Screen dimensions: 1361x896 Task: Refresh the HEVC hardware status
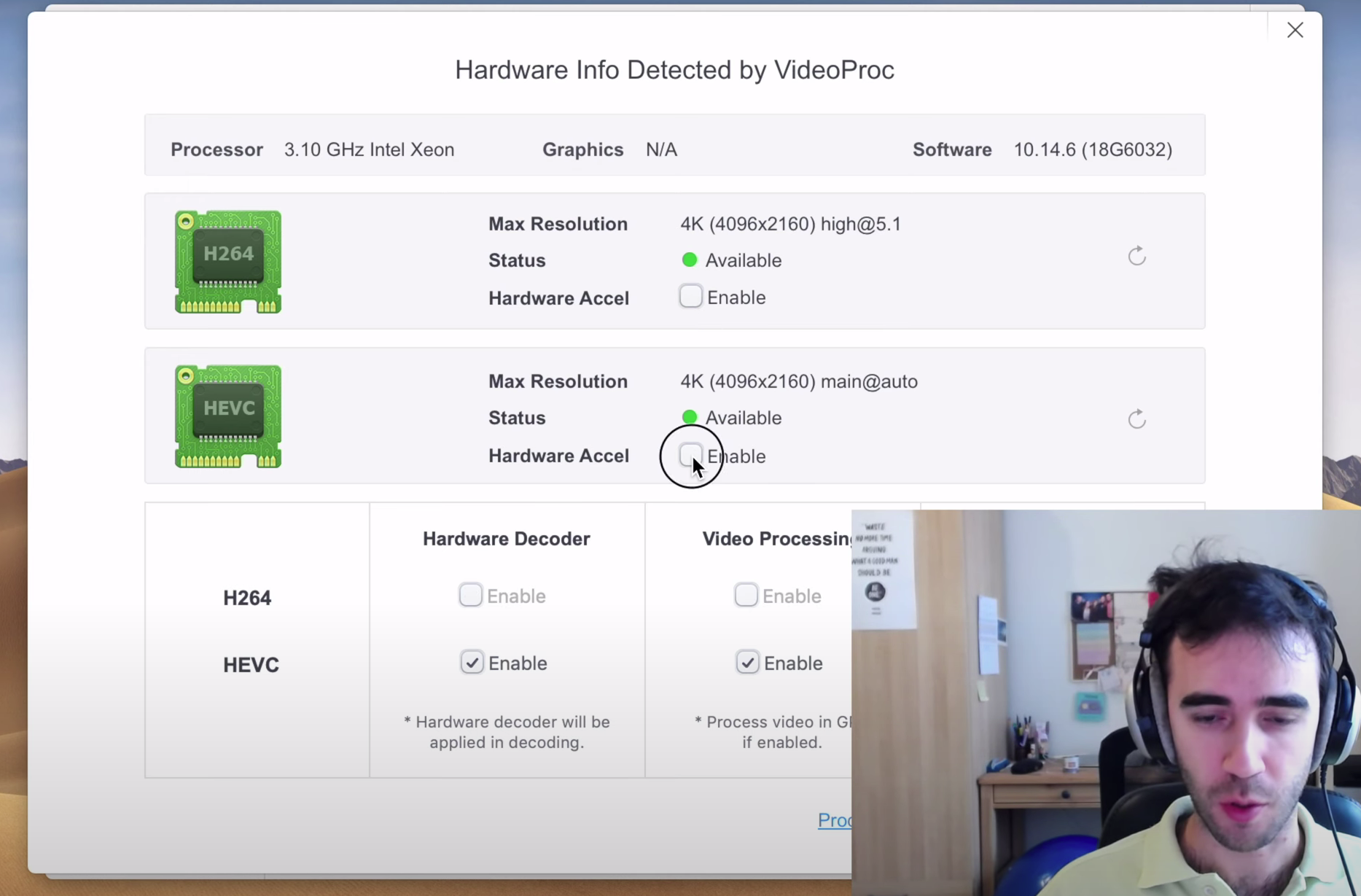pos(1136,419)
